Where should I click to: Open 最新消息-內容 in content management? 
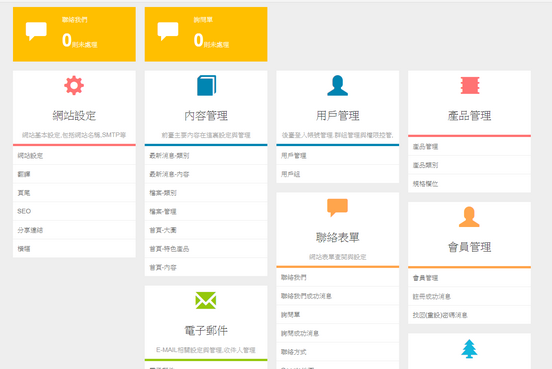tap(169, 174)
